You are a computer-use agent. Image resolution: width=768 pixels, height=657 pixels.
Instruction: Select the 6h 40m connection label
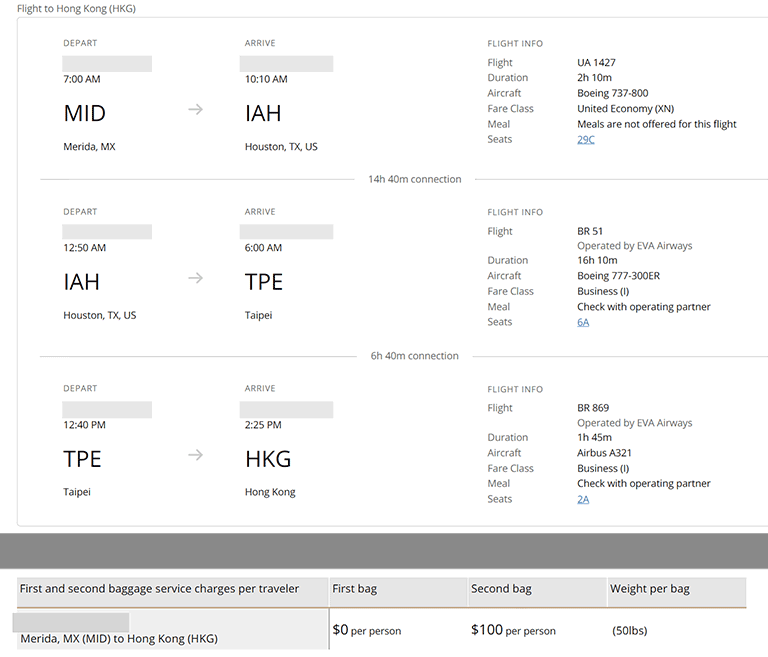[414, 357]
